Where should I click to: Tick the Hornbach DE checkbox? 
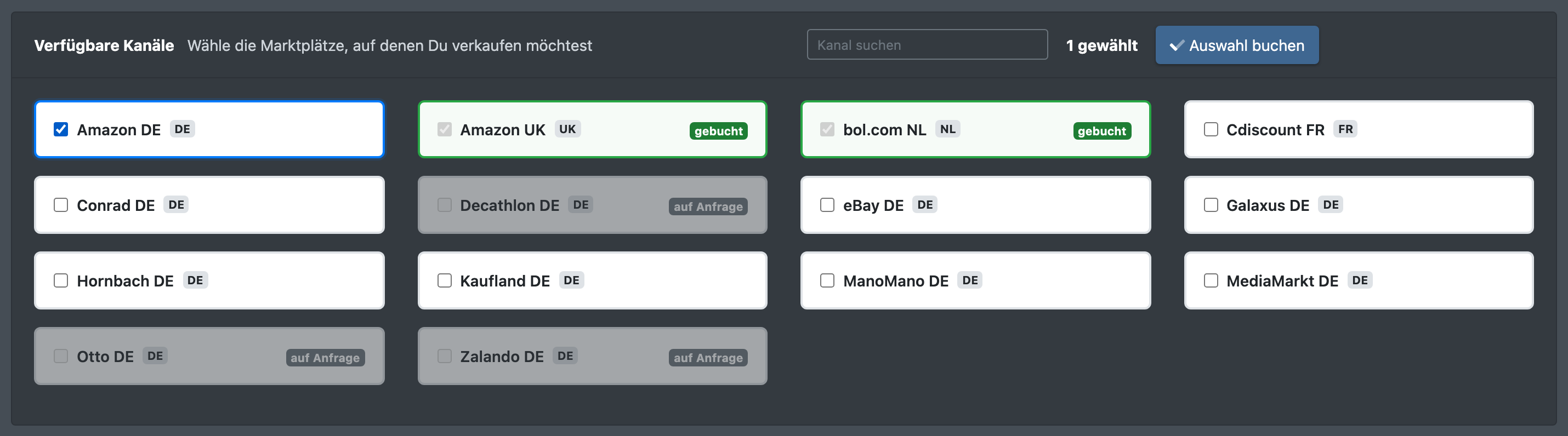point(61,280)
